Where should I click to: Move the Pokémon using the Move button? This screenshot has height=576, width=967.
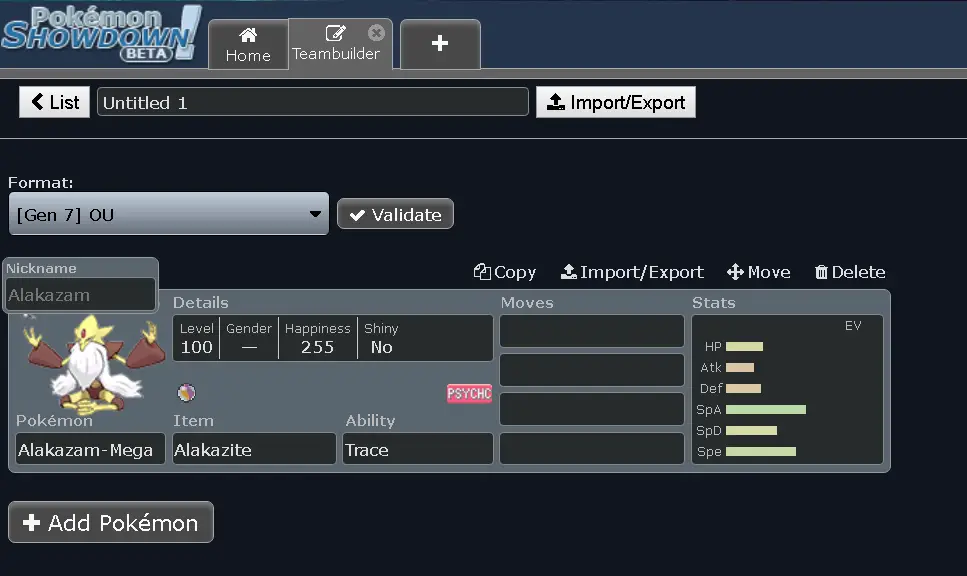click(758, 272)
